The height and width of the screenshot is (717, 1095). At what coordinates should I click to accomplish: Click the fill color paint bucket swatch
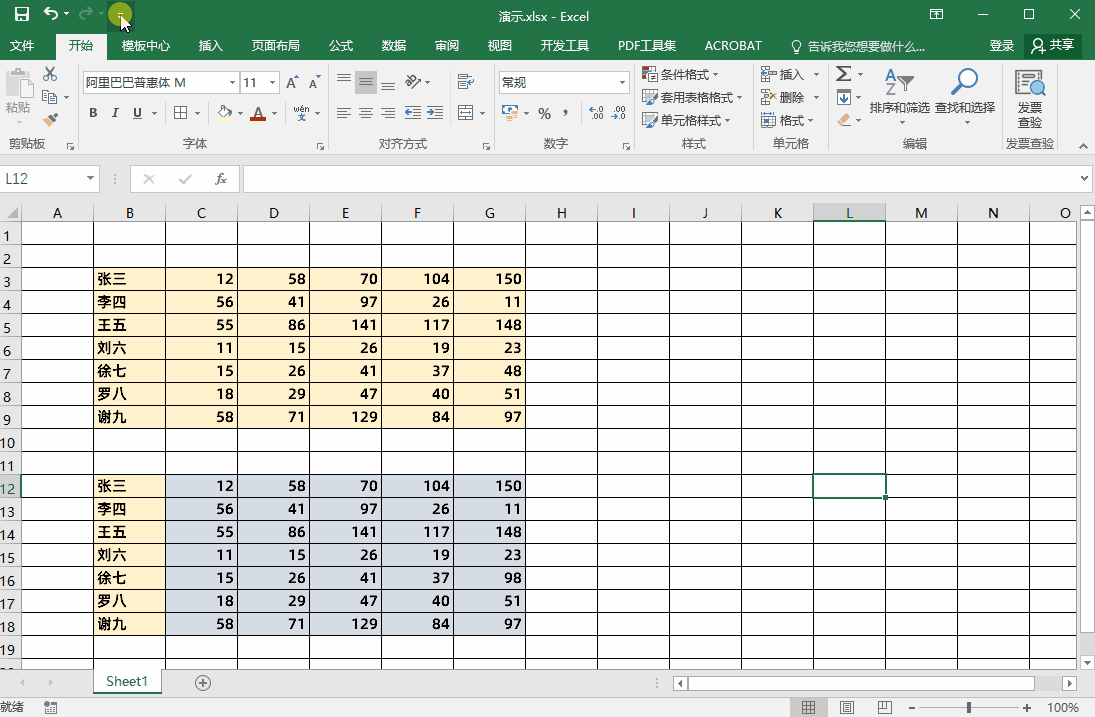(224, 112)
